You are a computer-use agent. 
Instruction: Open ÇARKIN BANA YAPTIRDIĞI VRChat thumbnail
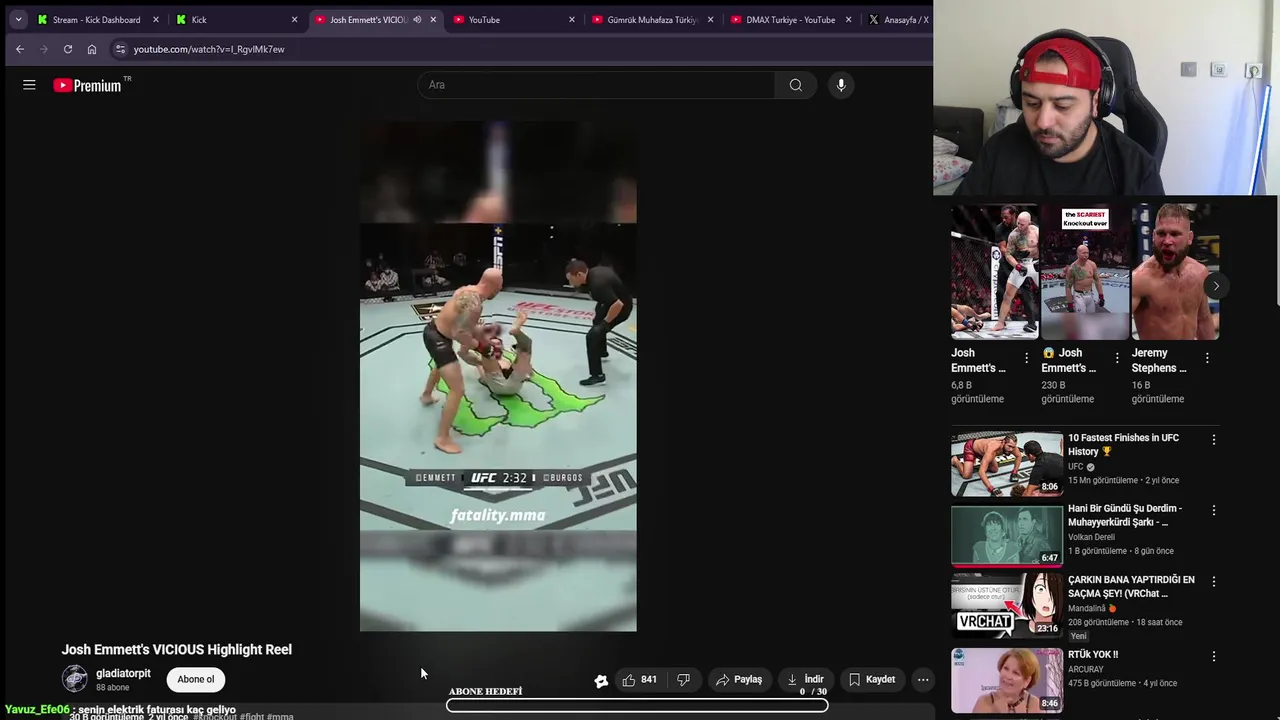[1007, 606]
